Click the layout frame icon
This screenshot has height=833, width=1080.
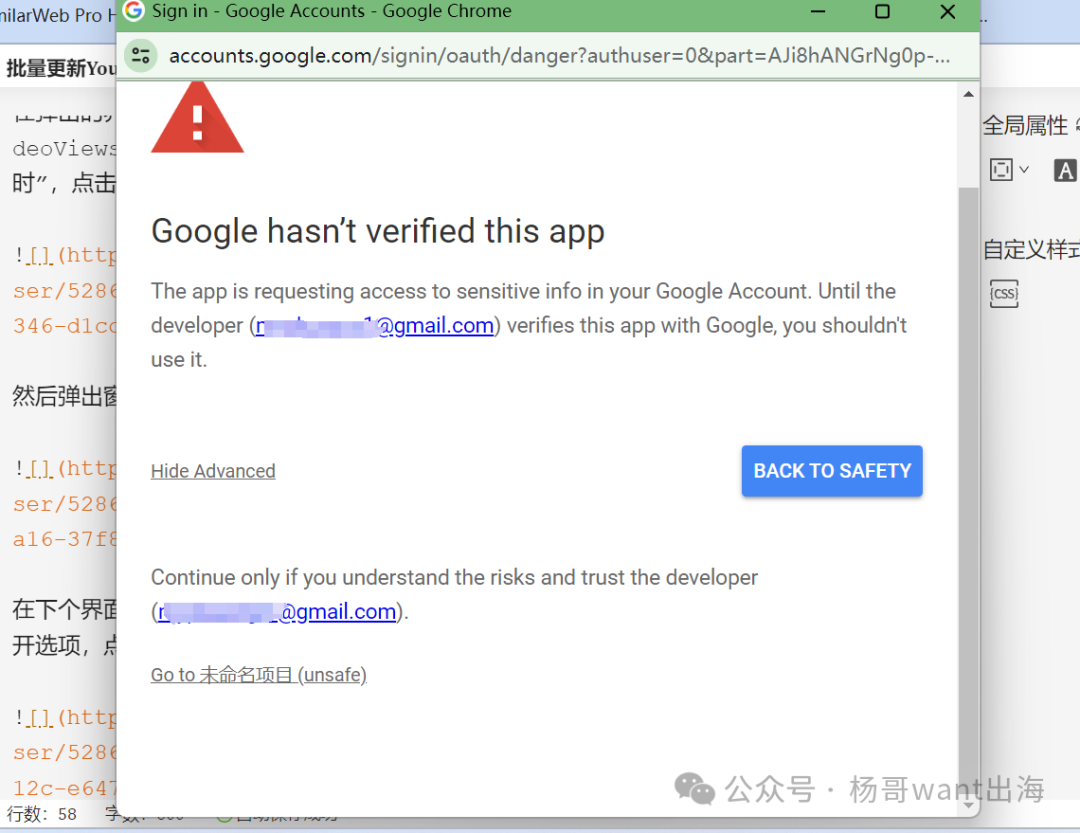(x=1001, y=169)
